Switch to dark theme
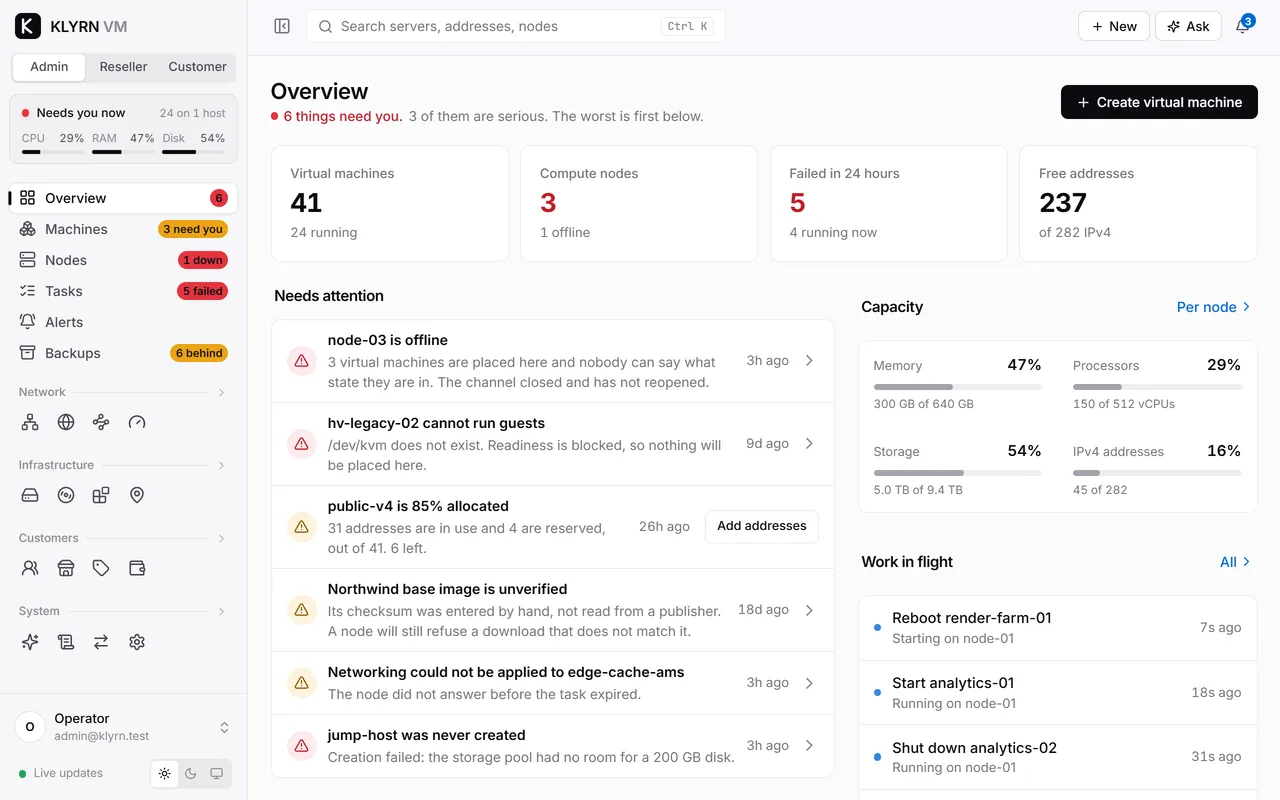 [191, 774]
